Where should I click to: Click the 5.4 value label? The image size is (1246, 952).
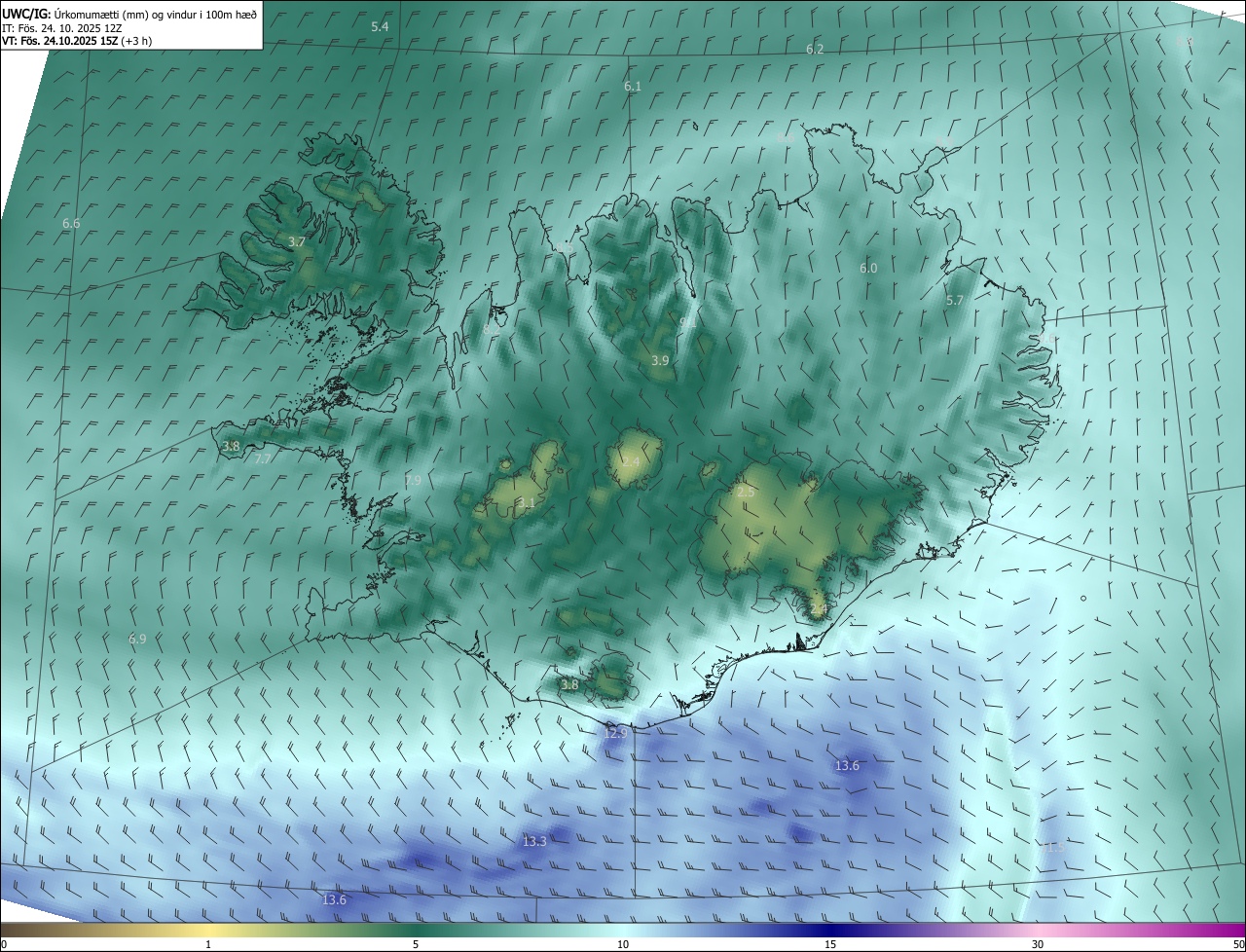[380, 26]
